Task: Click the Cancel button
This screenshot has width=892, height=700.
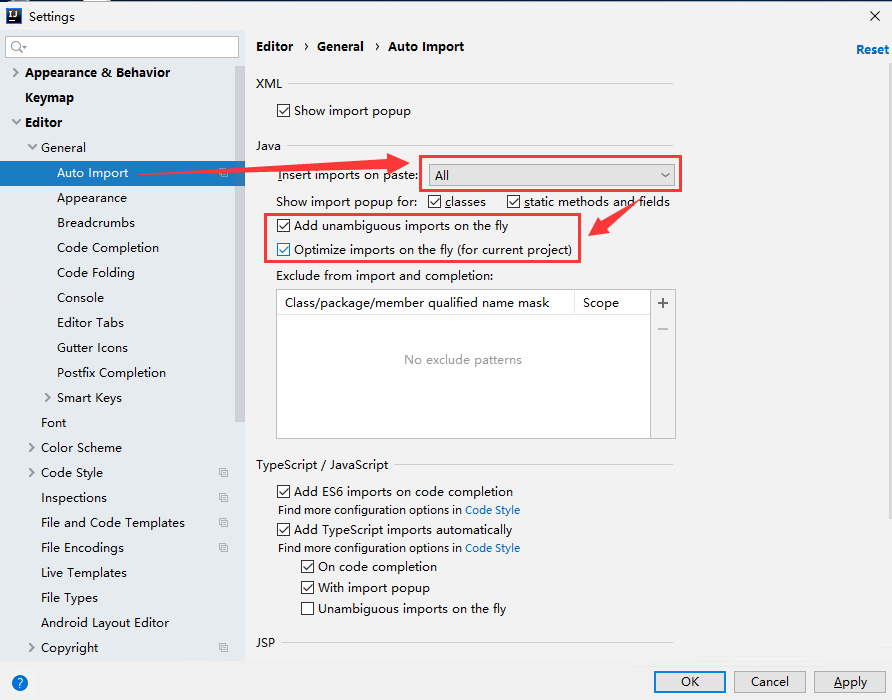Action: point(770,682)
